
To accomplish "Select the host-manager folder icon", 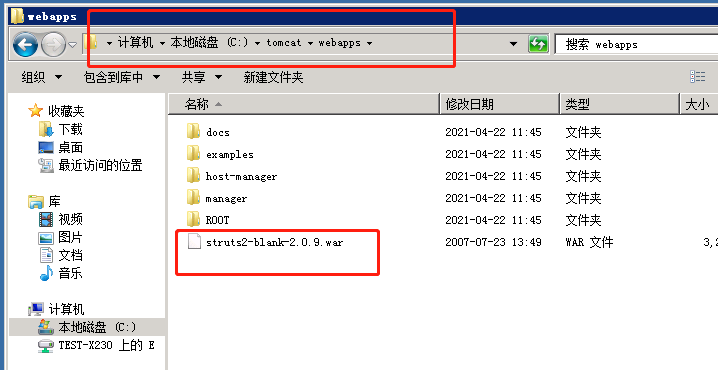I will click(x=193, y=175).
